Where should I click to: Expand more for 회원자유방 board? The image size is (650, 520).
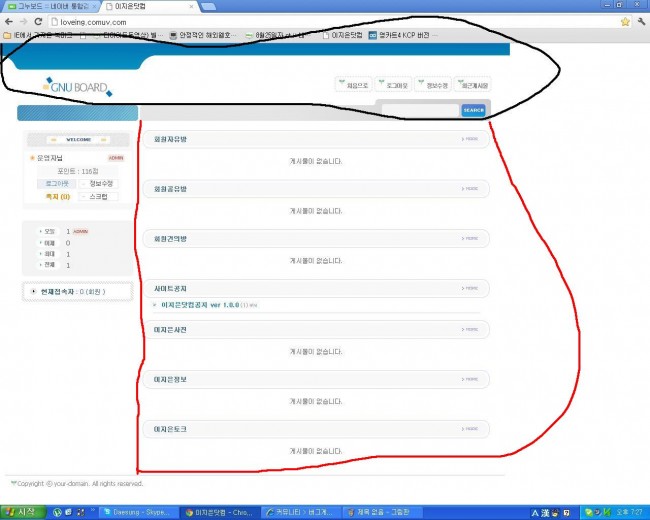point(469,140)
